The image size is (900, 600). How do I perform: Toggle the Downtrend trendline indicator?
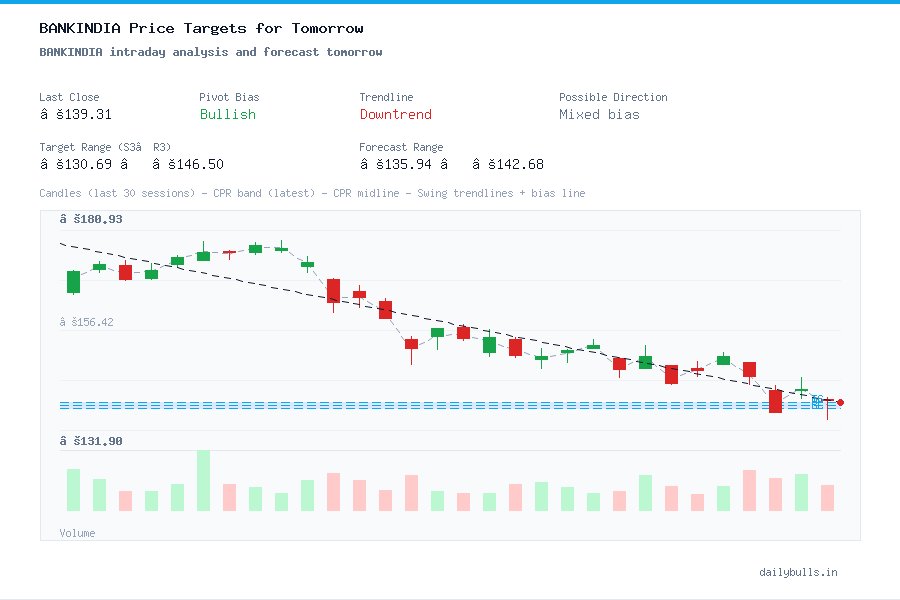pyautogui.click(x=395, y=115)
